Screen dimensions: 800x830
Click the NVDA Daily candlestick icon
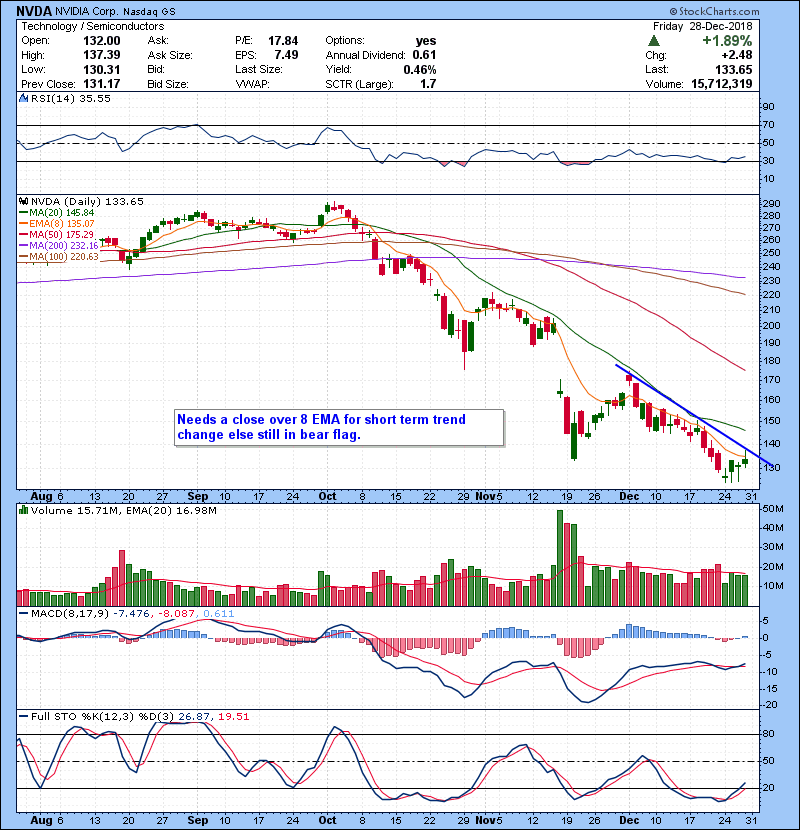(23, 201)
